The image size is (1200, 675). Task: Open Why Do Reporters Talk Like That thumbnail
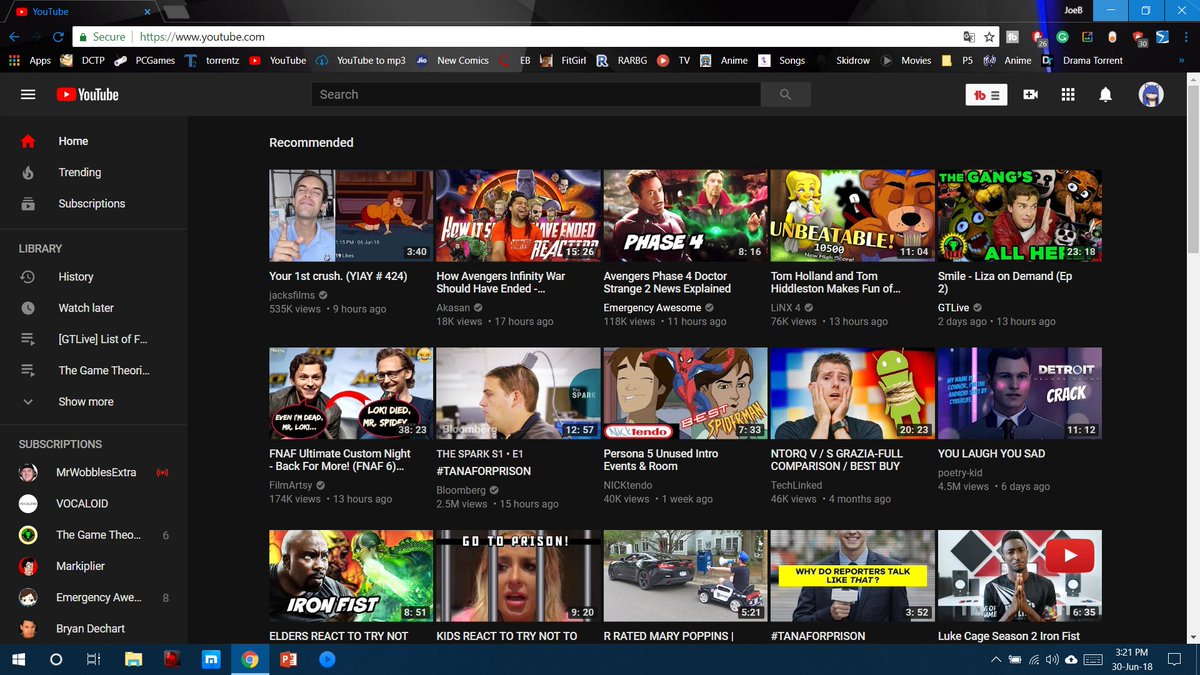[x=852, y=576]
